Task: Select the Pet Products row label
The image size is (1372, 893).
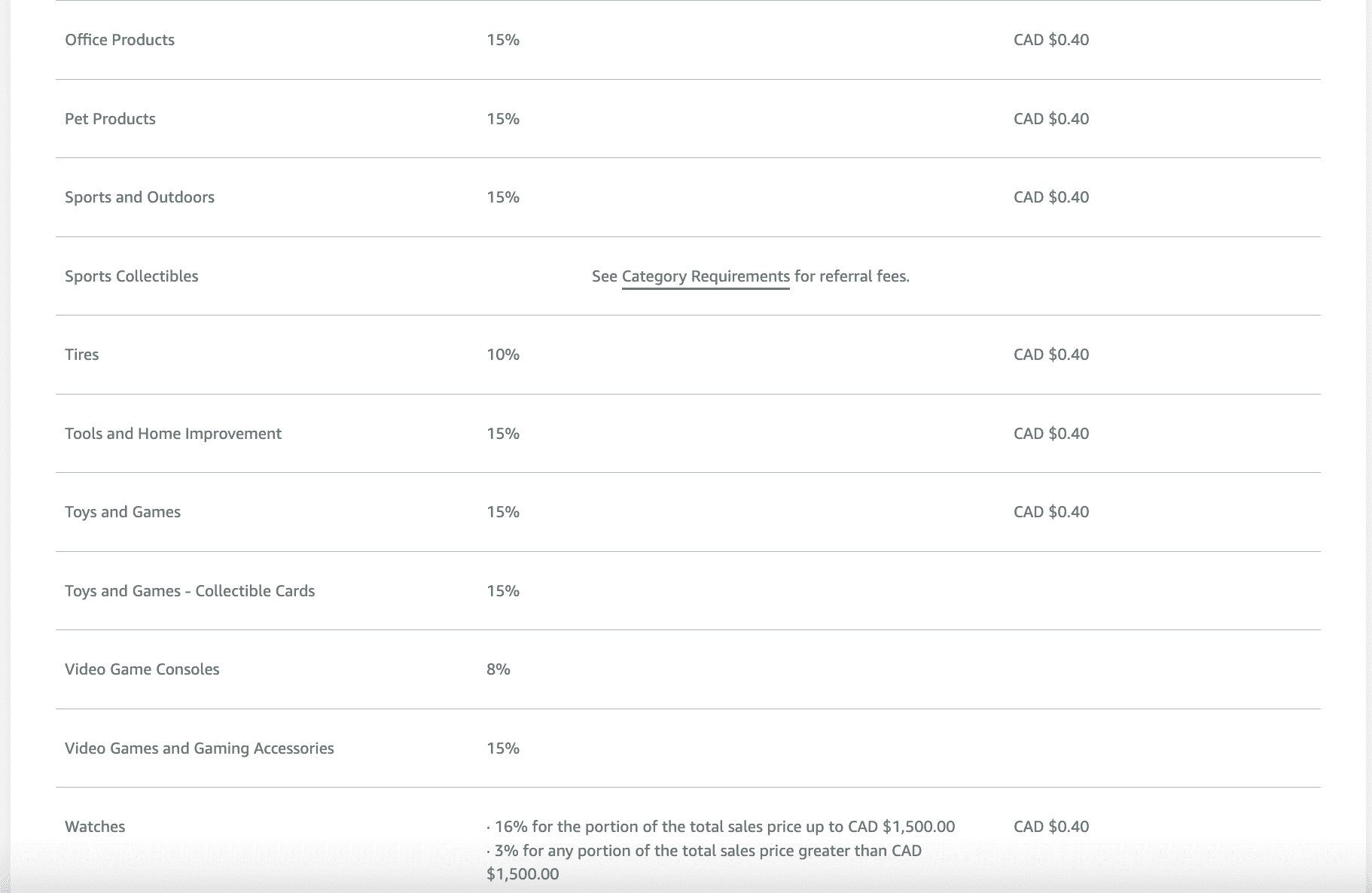Action: coord(110,119)
